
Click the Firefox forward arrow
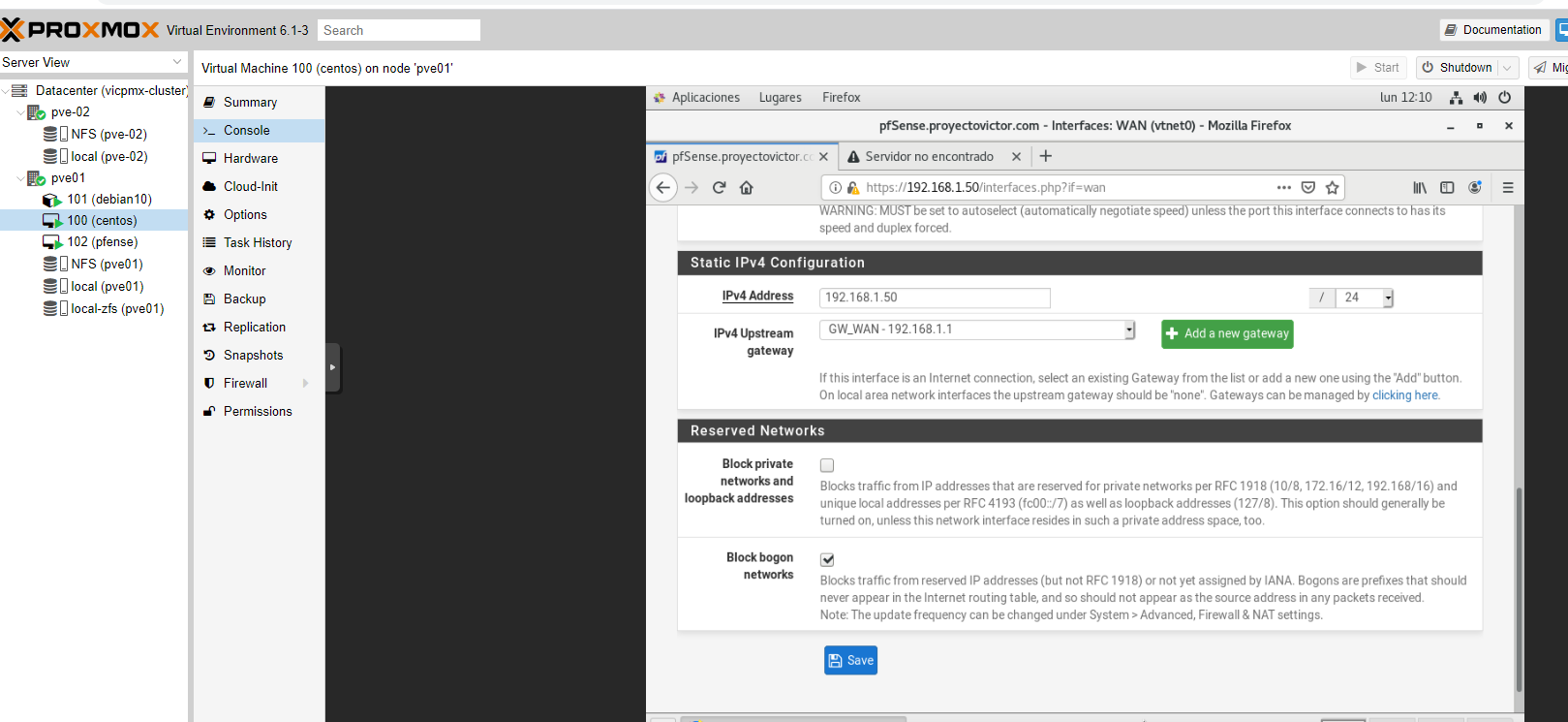coord(692,188)
